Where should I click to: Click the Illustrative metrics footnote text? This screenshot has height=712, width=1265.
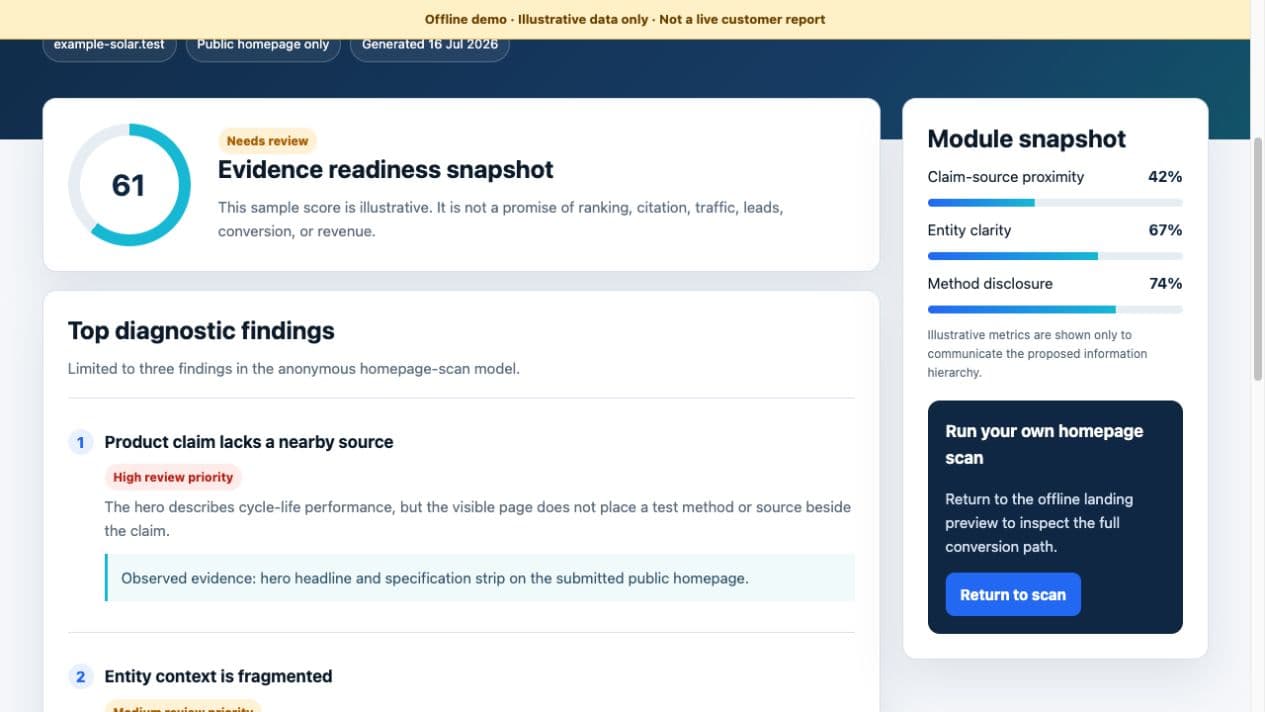pos(1037,354)
